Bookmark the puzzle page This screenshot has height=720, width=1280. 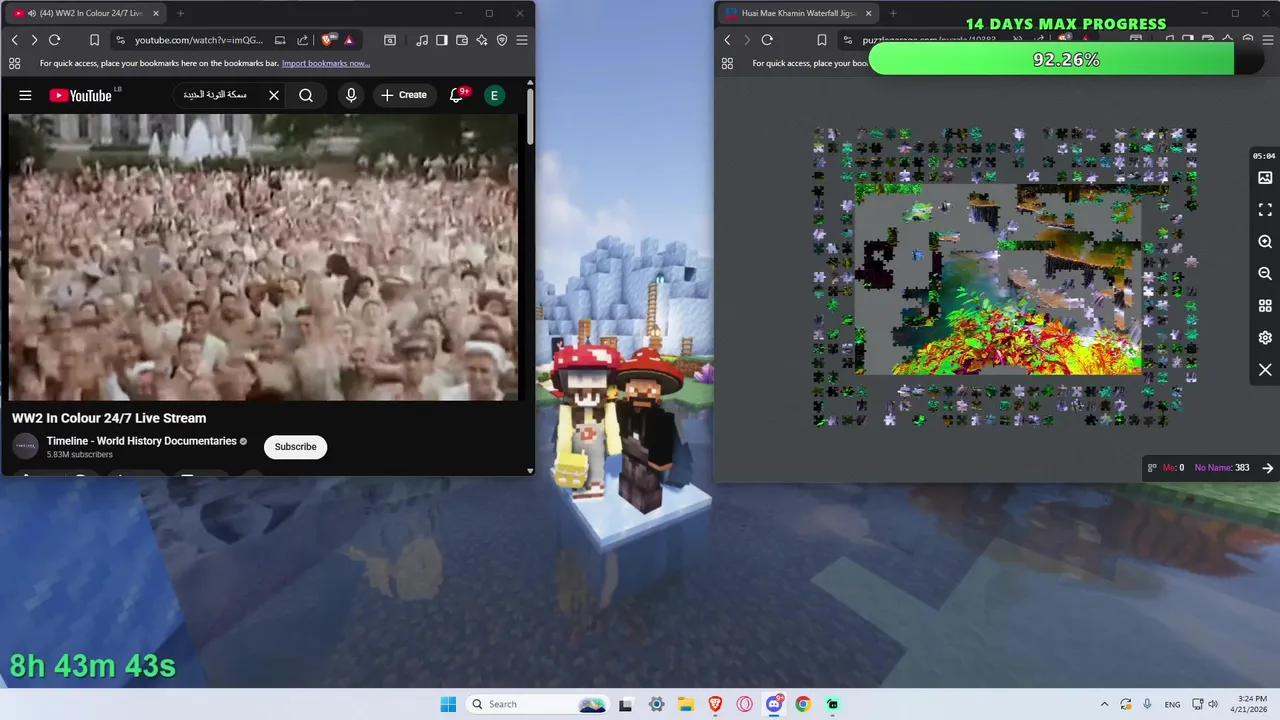[821, 40]
